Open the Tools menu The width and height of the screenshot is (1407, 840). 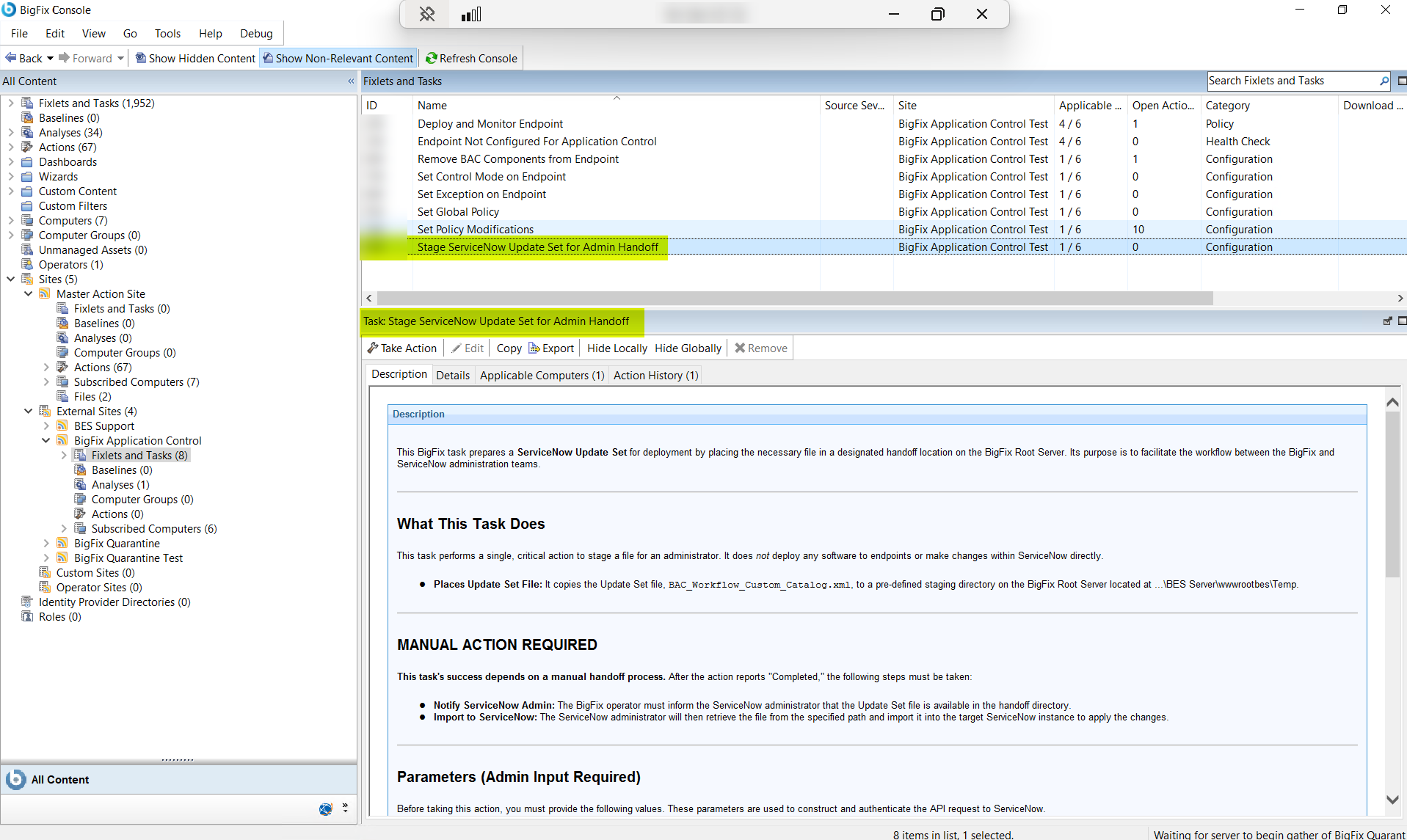[x=167, y=34]
